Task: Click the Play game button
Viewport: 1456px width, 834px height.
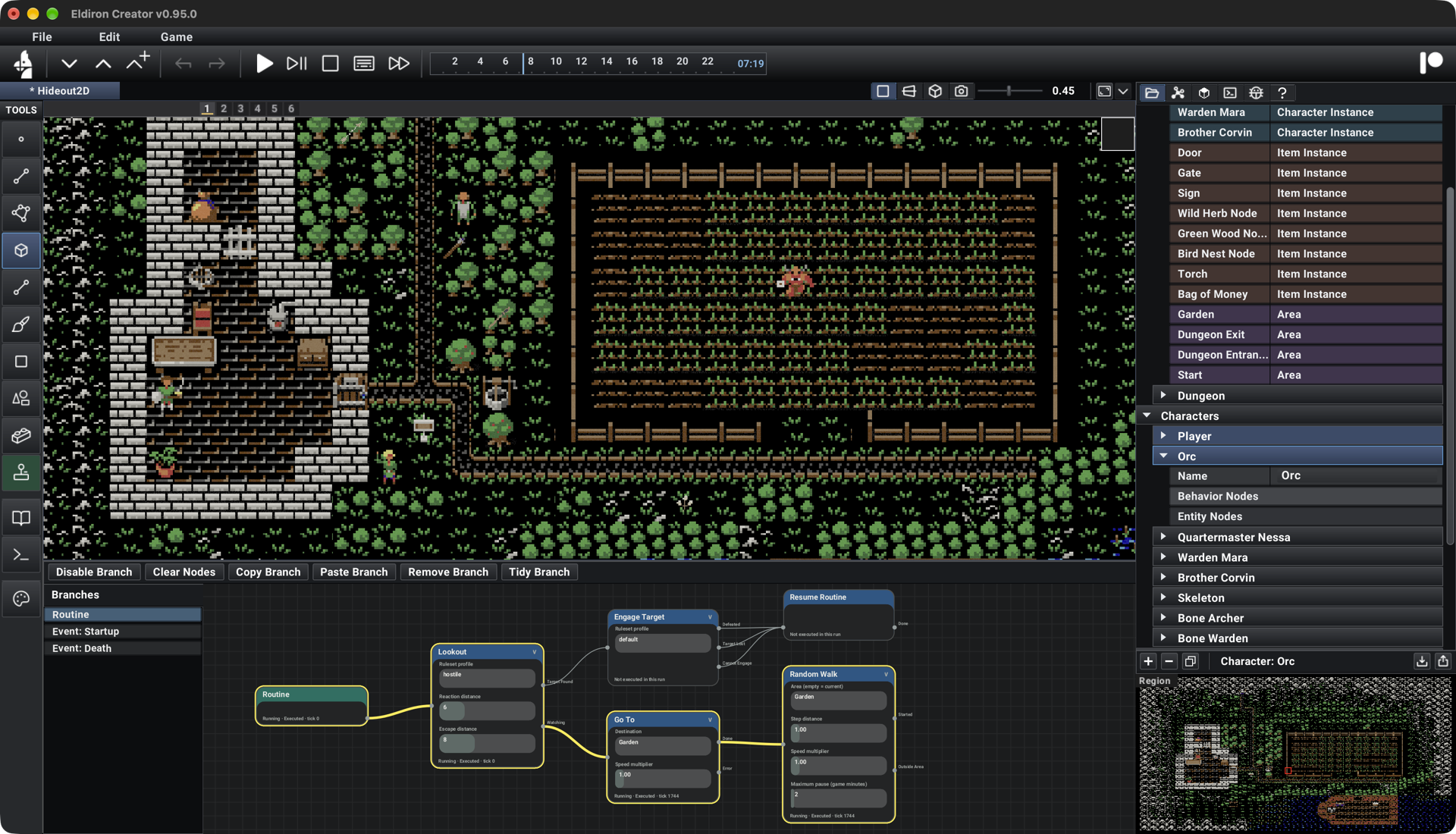Action: (264, 64)
